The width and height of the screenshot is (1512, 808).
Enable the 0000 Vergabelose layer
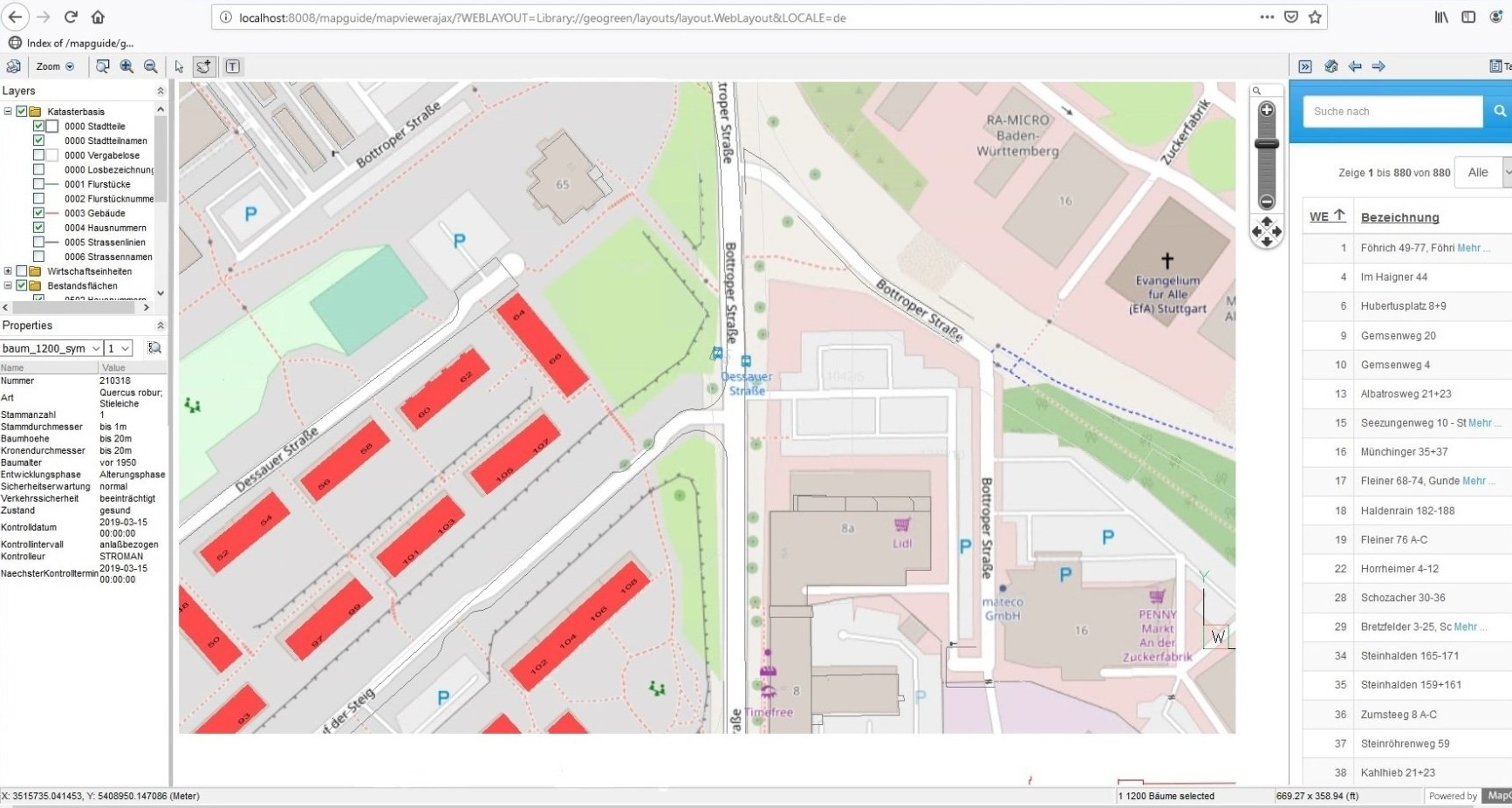pos(38,155)
